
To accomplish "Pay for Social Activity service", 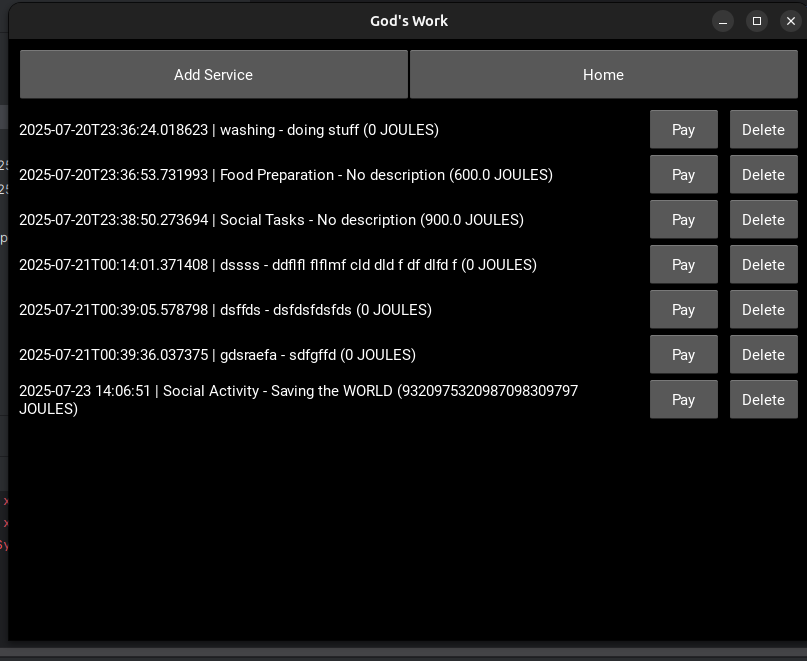I will pyautogui.click(x=683, y=399).
